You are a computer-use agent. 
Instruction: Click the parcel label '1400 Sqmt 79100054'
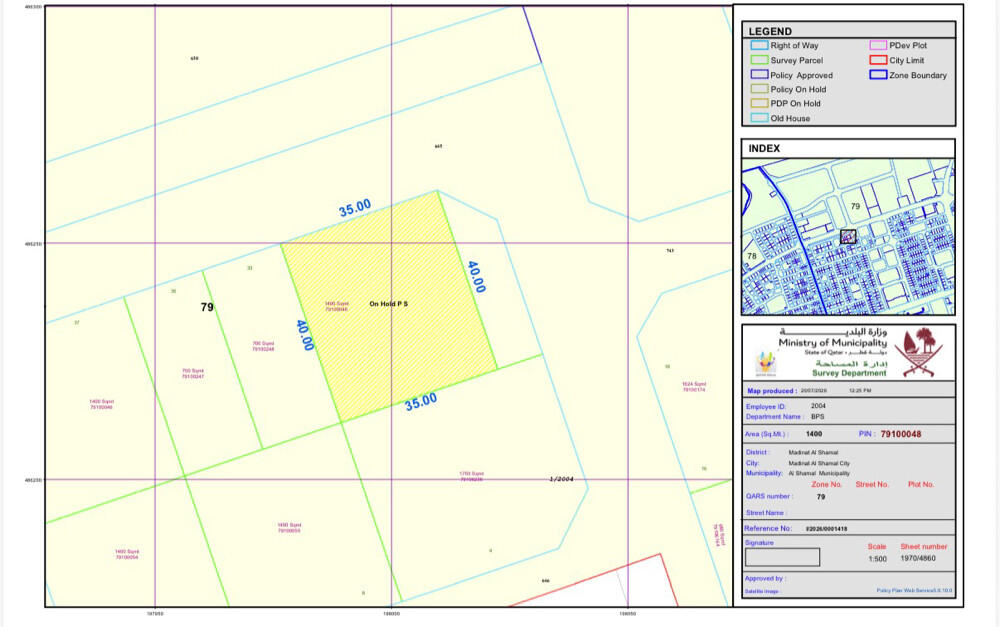click(x=127, y=554)
